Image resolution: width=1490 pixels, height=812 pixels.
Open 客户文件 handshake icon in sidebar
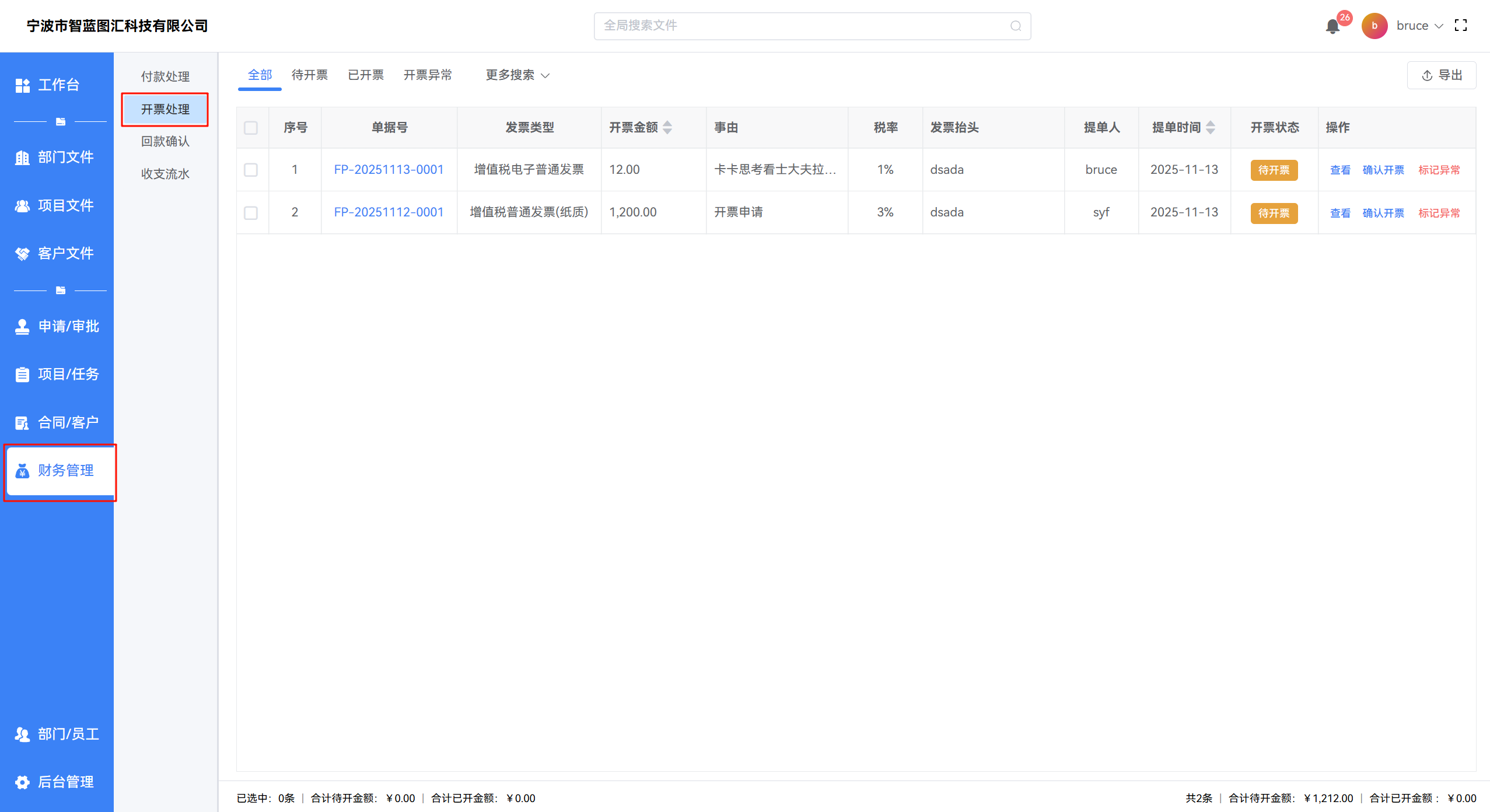(22, 254)
